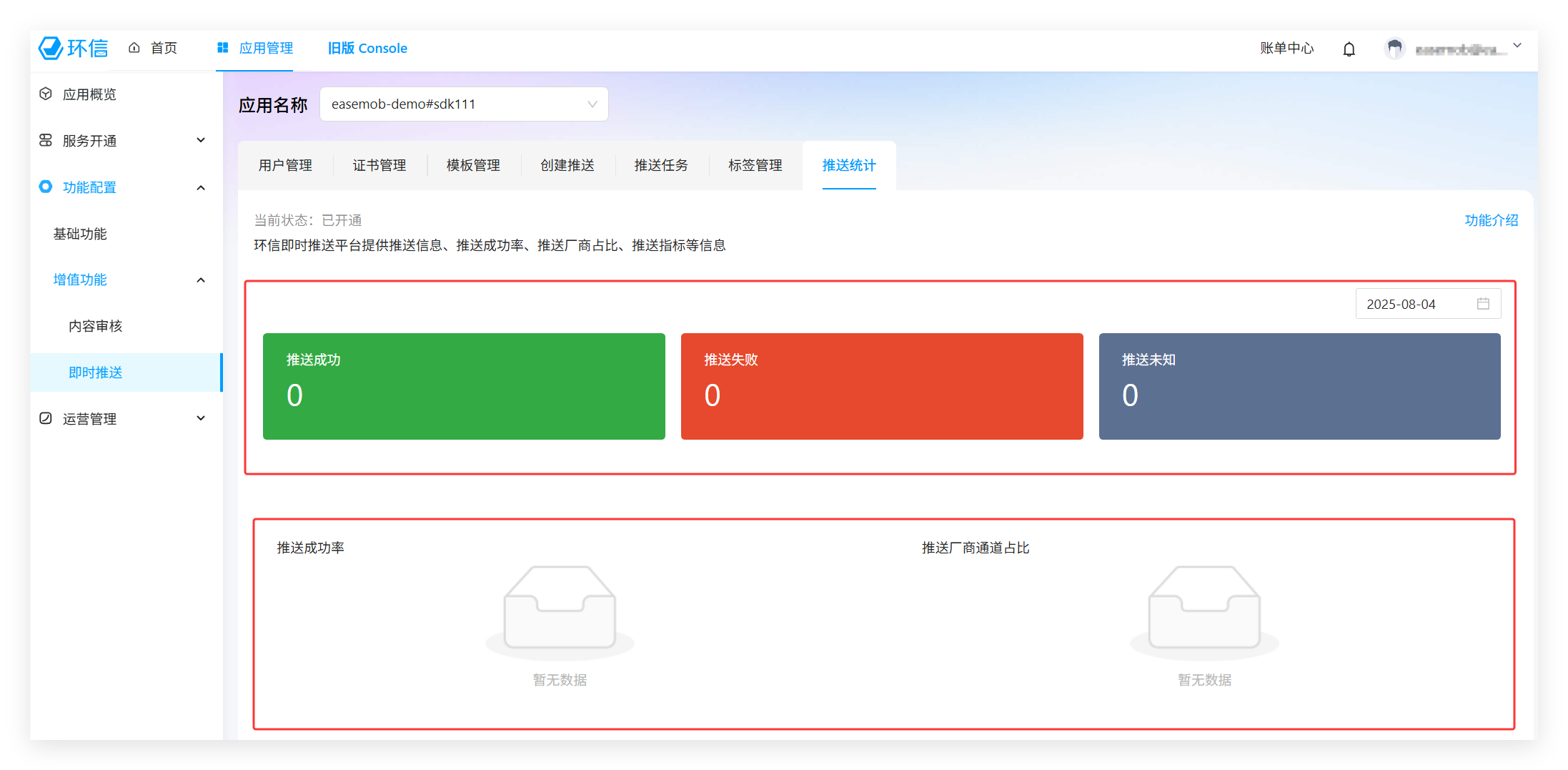Open the account dropdown arrow
Image resolution: width=1568 pixels, height=770 pixels.
click(1517, 46)
